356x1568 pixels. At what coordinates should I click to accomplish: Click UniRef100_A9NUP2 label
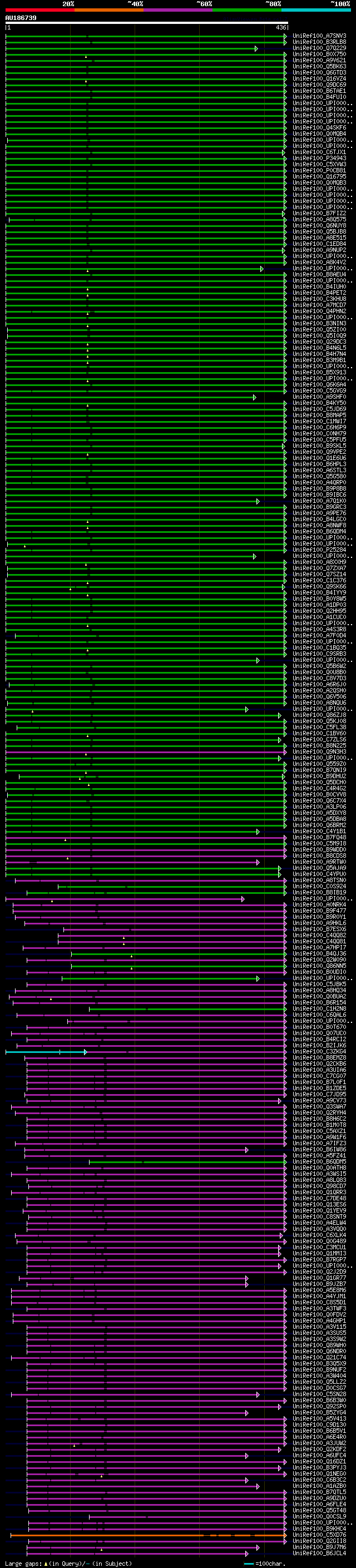(319, 250)
